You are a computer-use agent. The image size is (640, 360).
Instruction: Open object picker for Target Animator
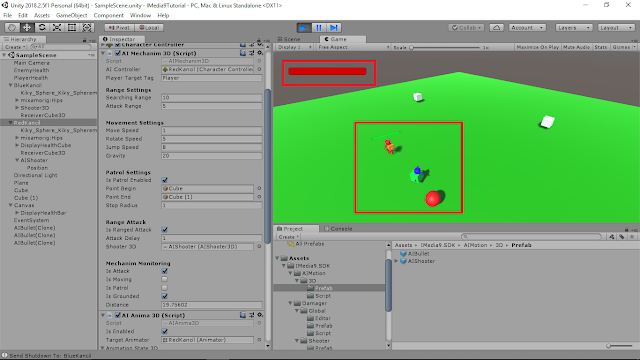[x=259, y=340]
